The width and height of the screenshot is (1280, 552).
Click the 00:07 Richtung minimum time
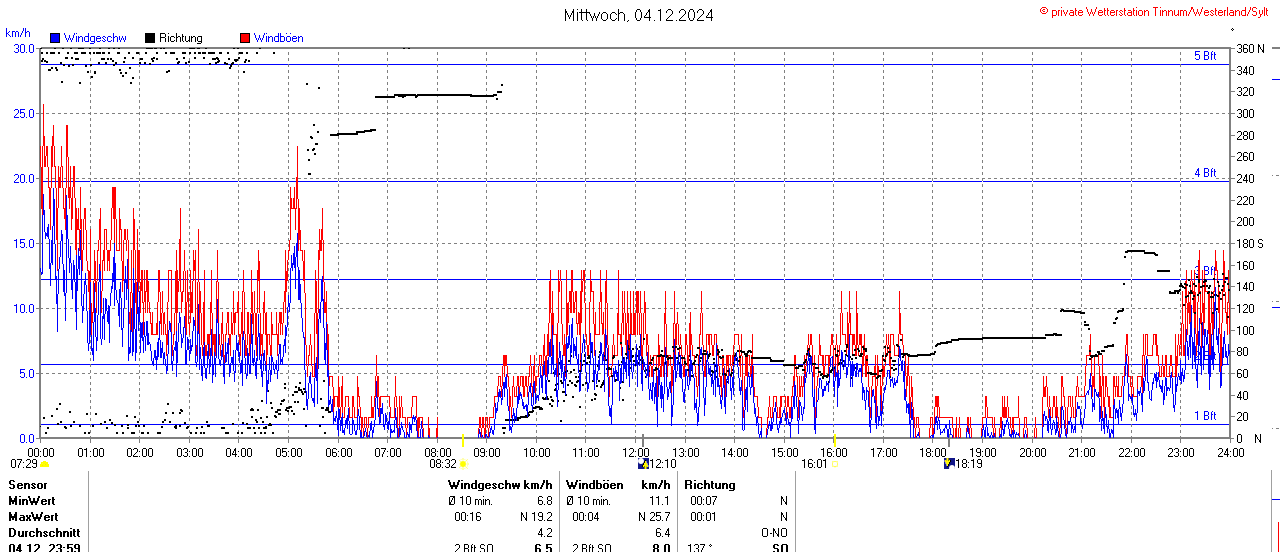(704, 501)
